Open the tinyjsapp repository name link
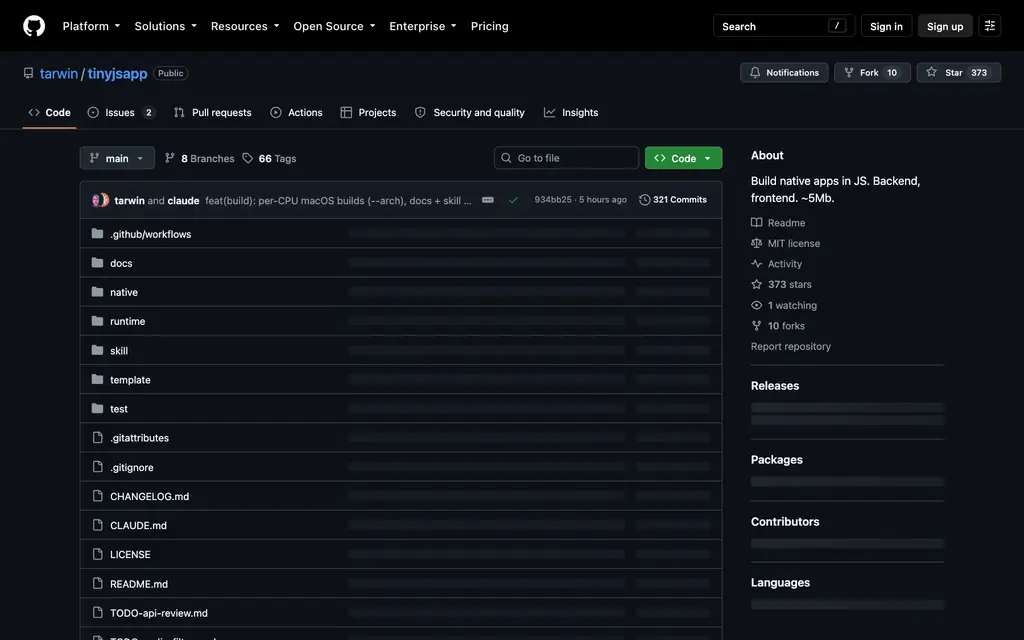The width and height of the screenshot is (1024, 640). 118,73
